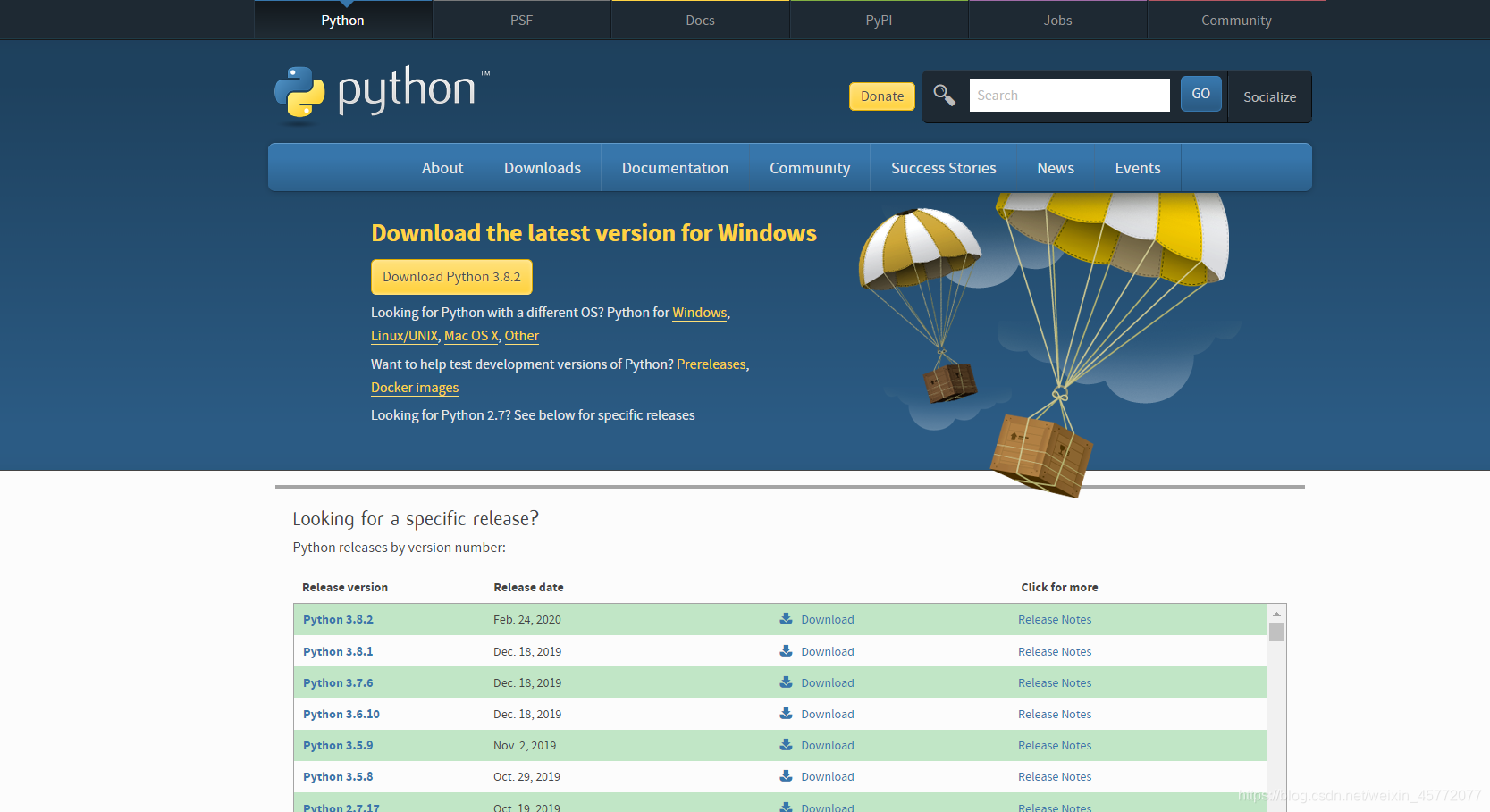Open the Success Stories menu
The width and height of the screenshot is (1490, 812).
(x=944, y=168)
